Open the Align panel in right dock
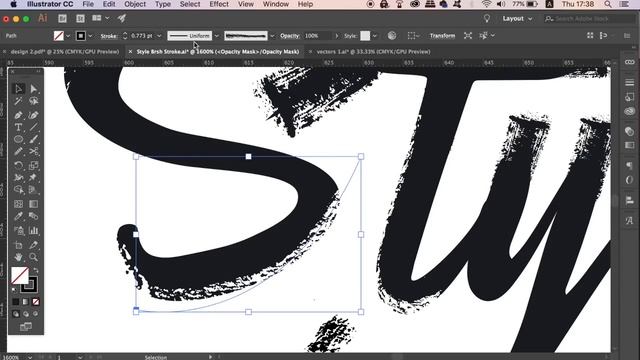 pos(629,200)
